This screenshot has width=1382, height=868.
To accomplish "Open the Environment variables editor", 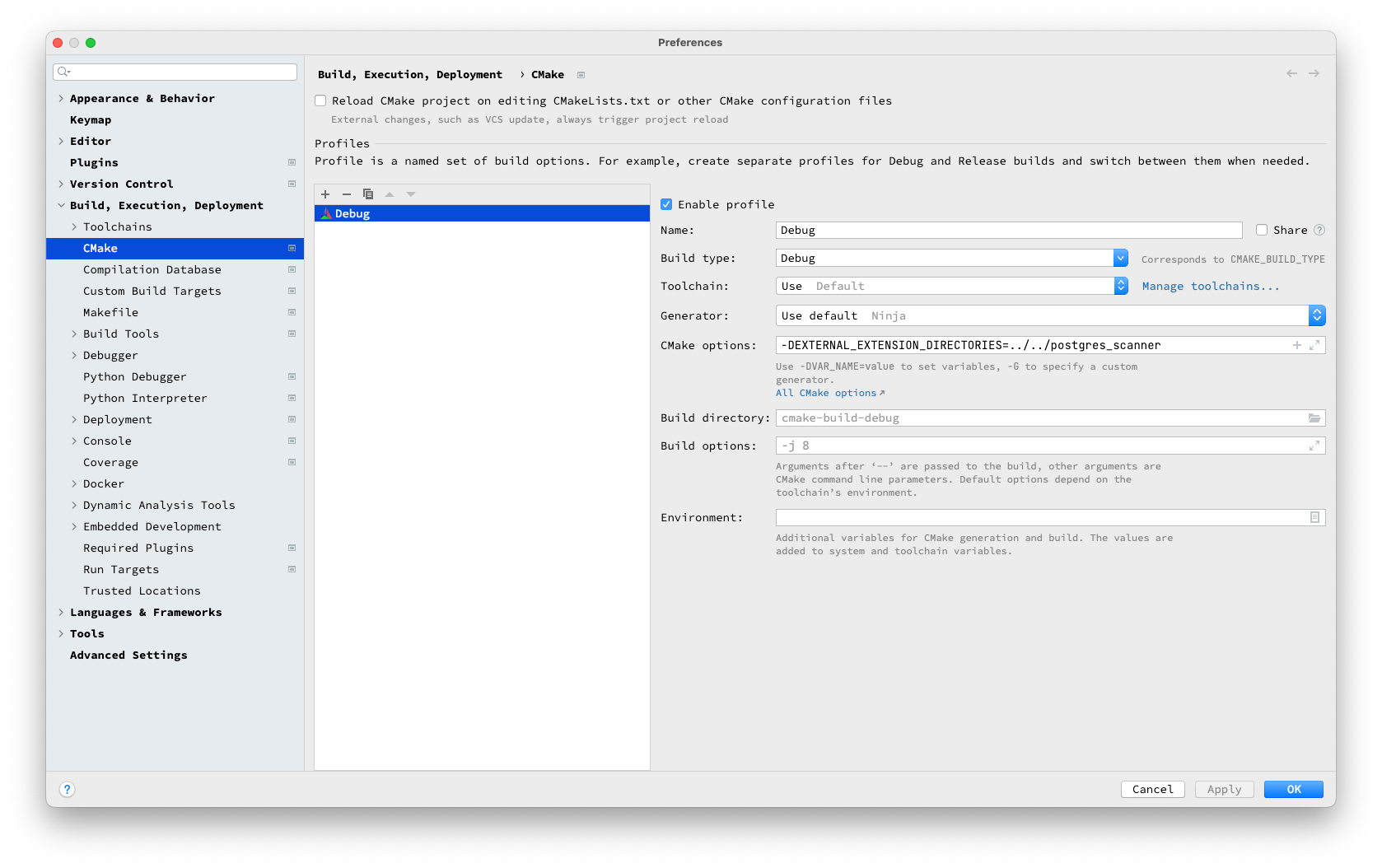I will [x=1314, y=517].
